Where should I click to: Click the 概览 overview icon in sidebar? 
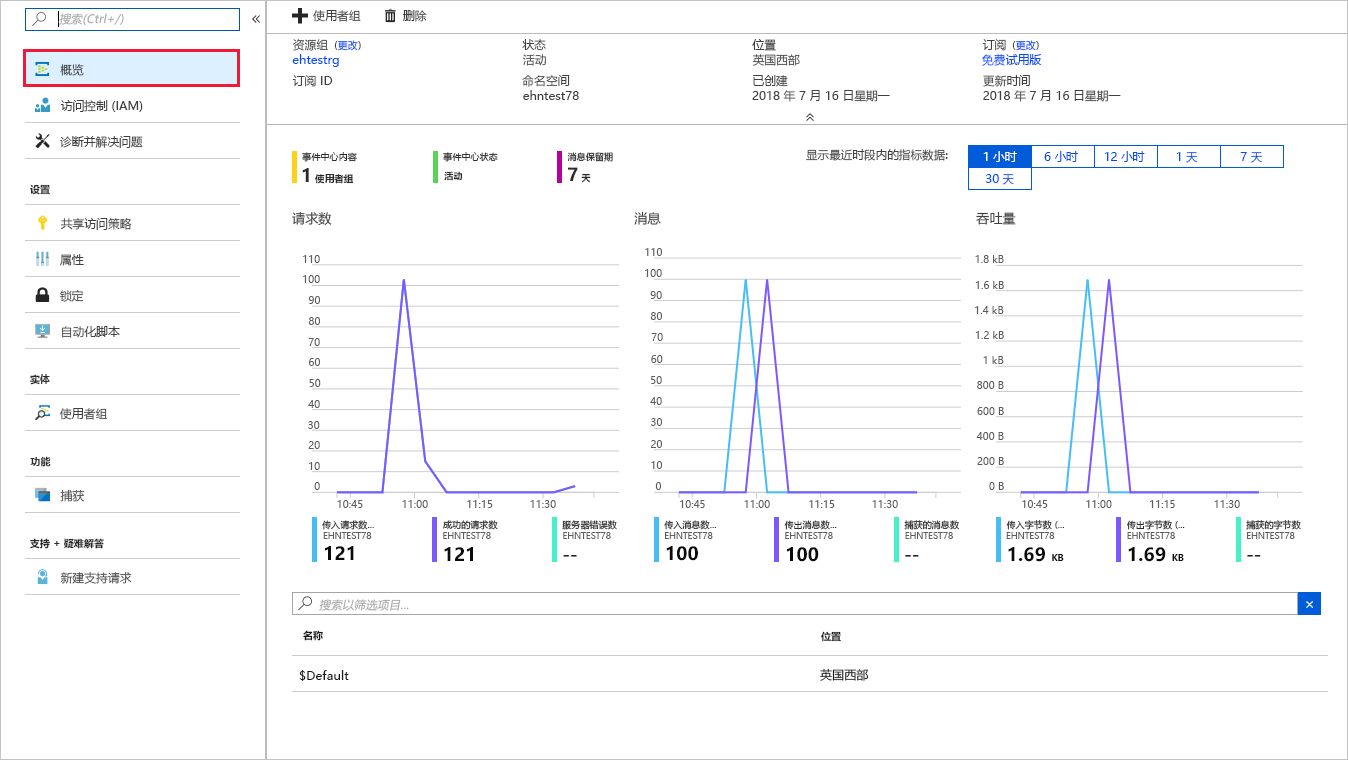click(x=42, y=69)
